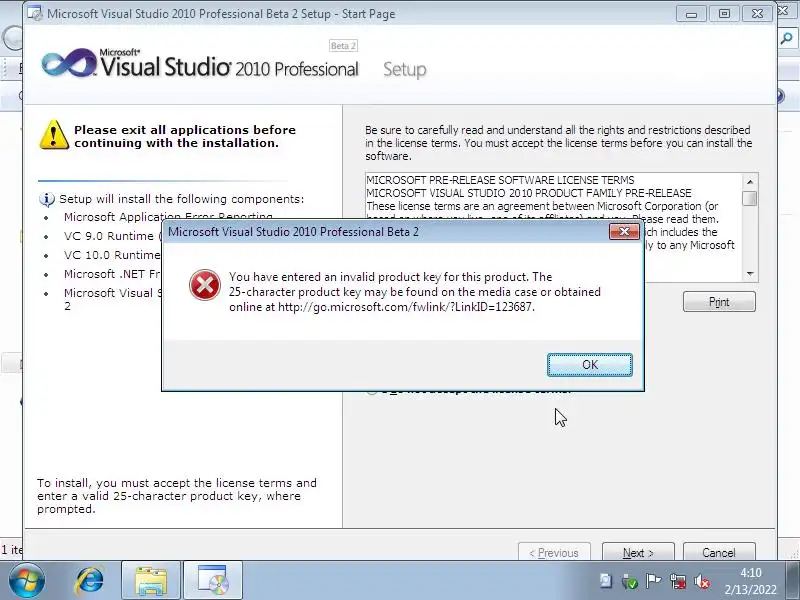Click the Print button for the license terms
Screen dimensions: 800x600
point(719,302)
